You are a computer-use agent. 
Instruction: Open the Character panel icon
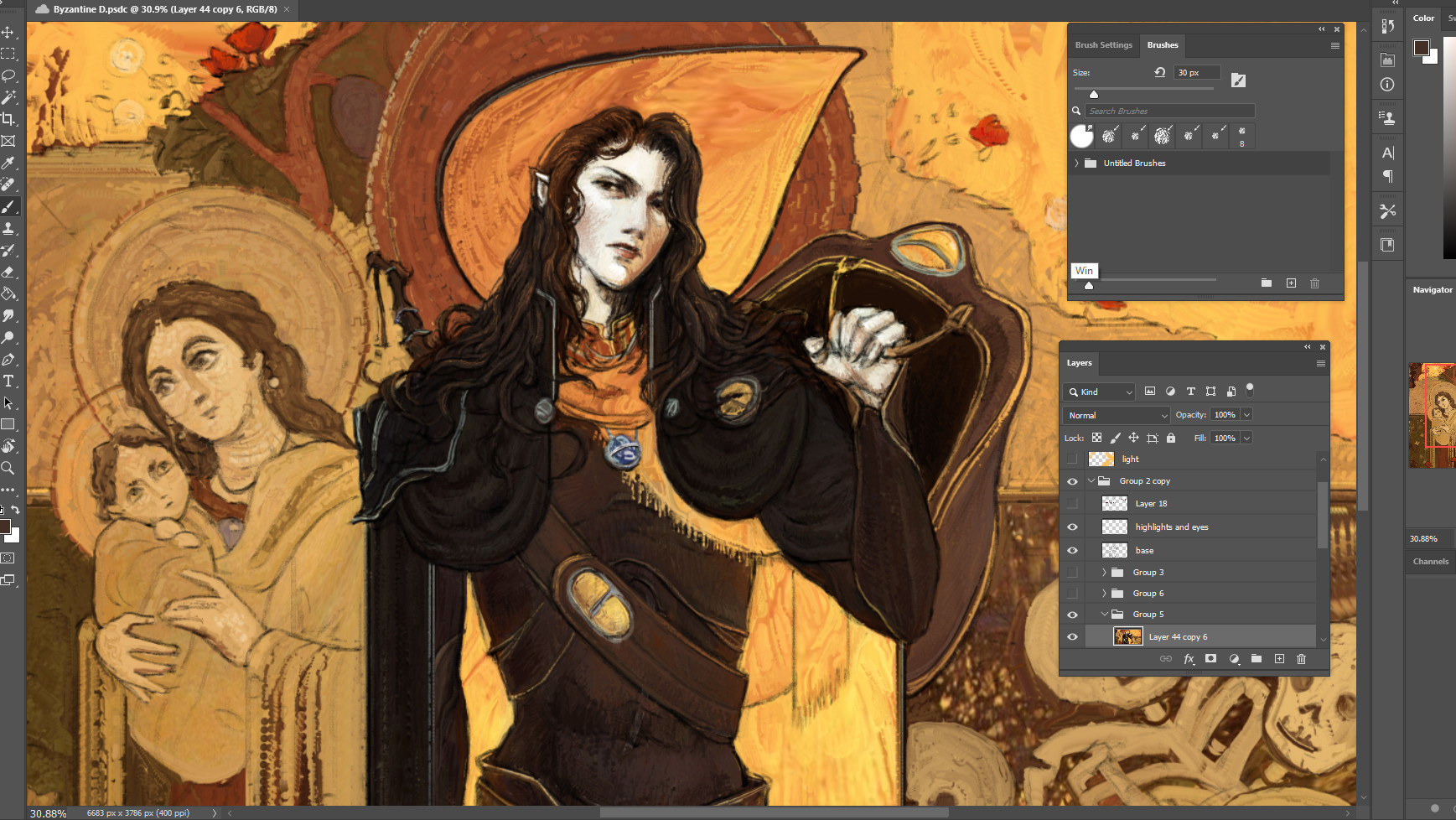click(x=1387, y=153)
